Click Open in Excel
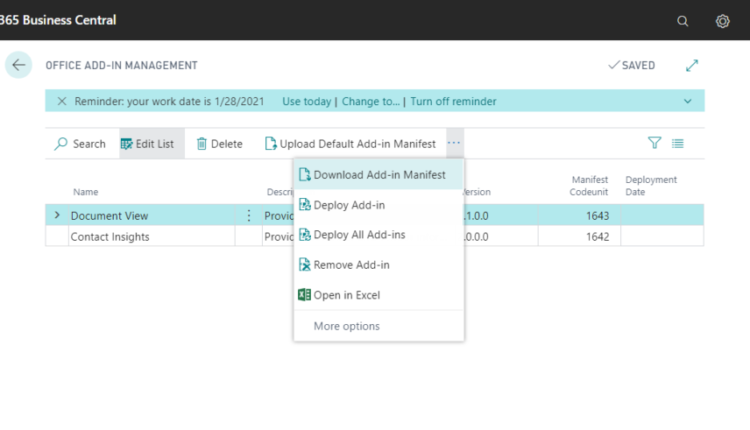 (346, 295)
